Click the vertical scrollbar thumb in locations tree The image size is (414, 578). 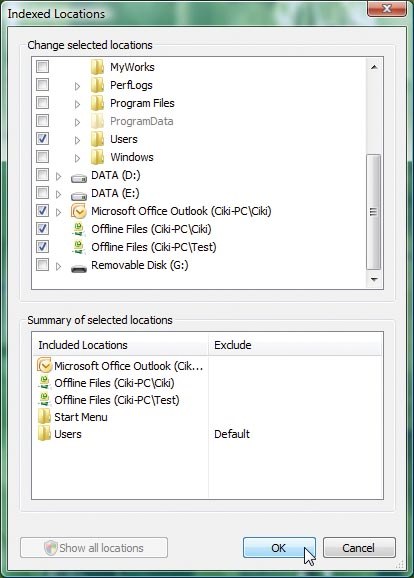(374, 212)
